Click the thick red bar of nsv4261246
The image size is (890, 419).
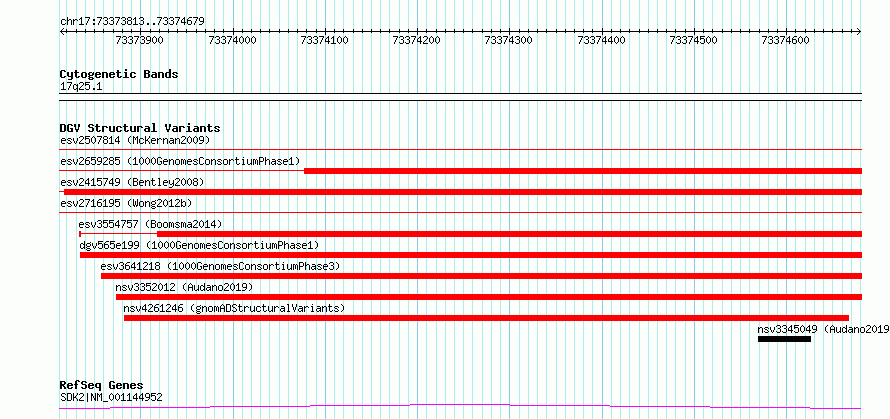coord(486,318)
